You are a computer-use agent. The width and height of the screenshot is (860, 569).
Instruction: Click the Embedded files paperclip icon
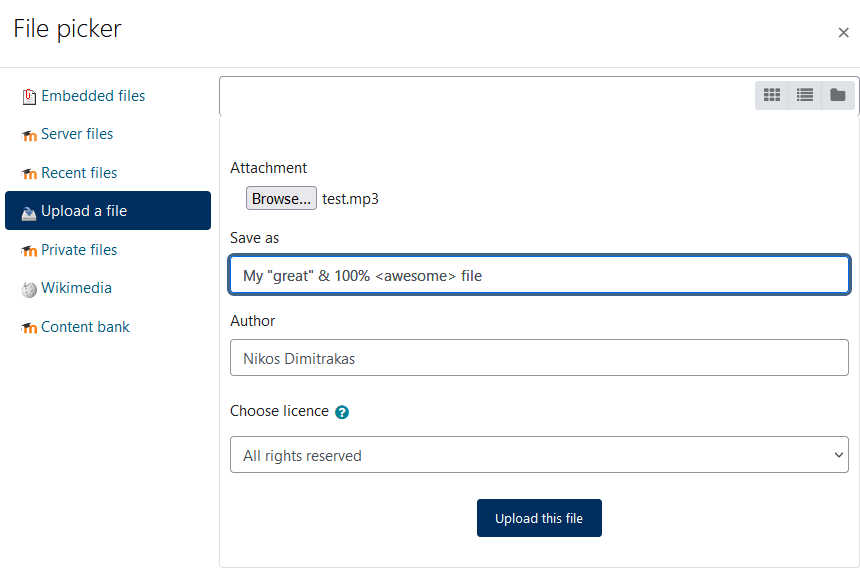click(x=29, y=97)
